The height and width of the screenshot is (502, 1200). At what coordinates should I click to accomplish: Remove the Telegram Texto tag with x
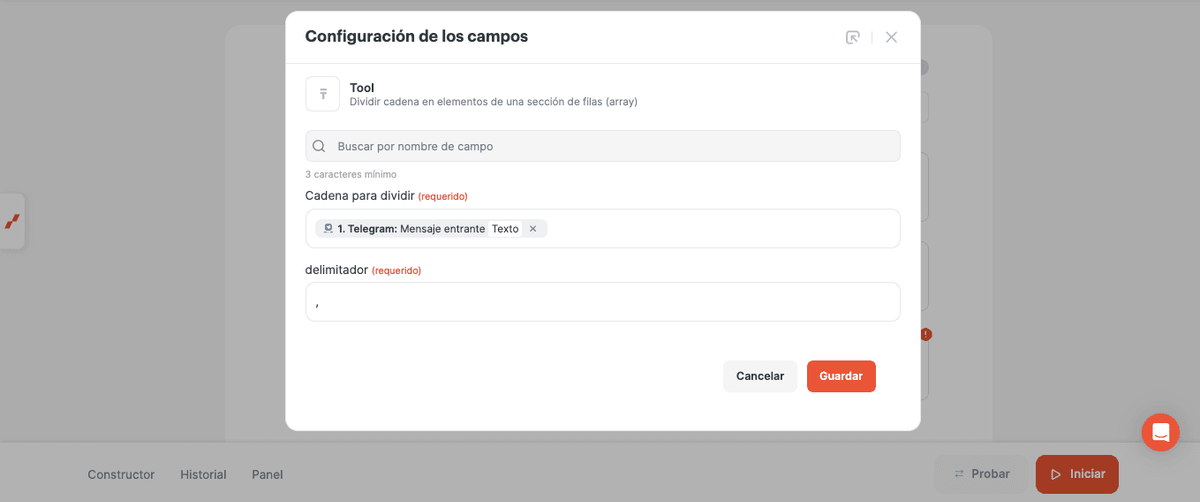point(533,229)
